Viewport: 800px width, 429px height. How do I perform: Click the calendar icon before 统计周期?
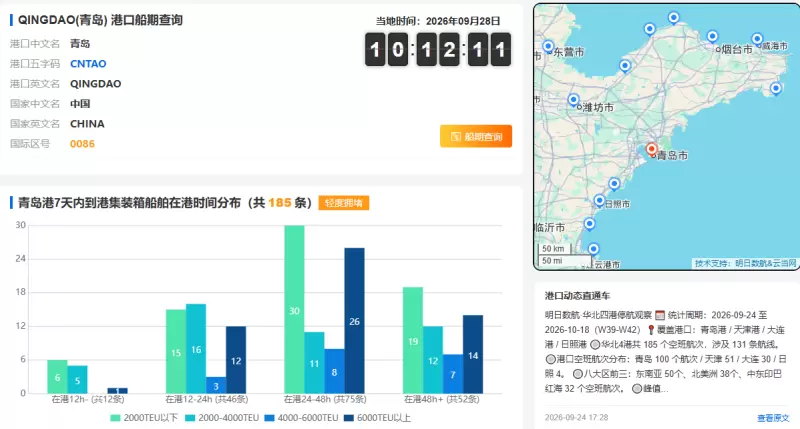click(660, 315)
